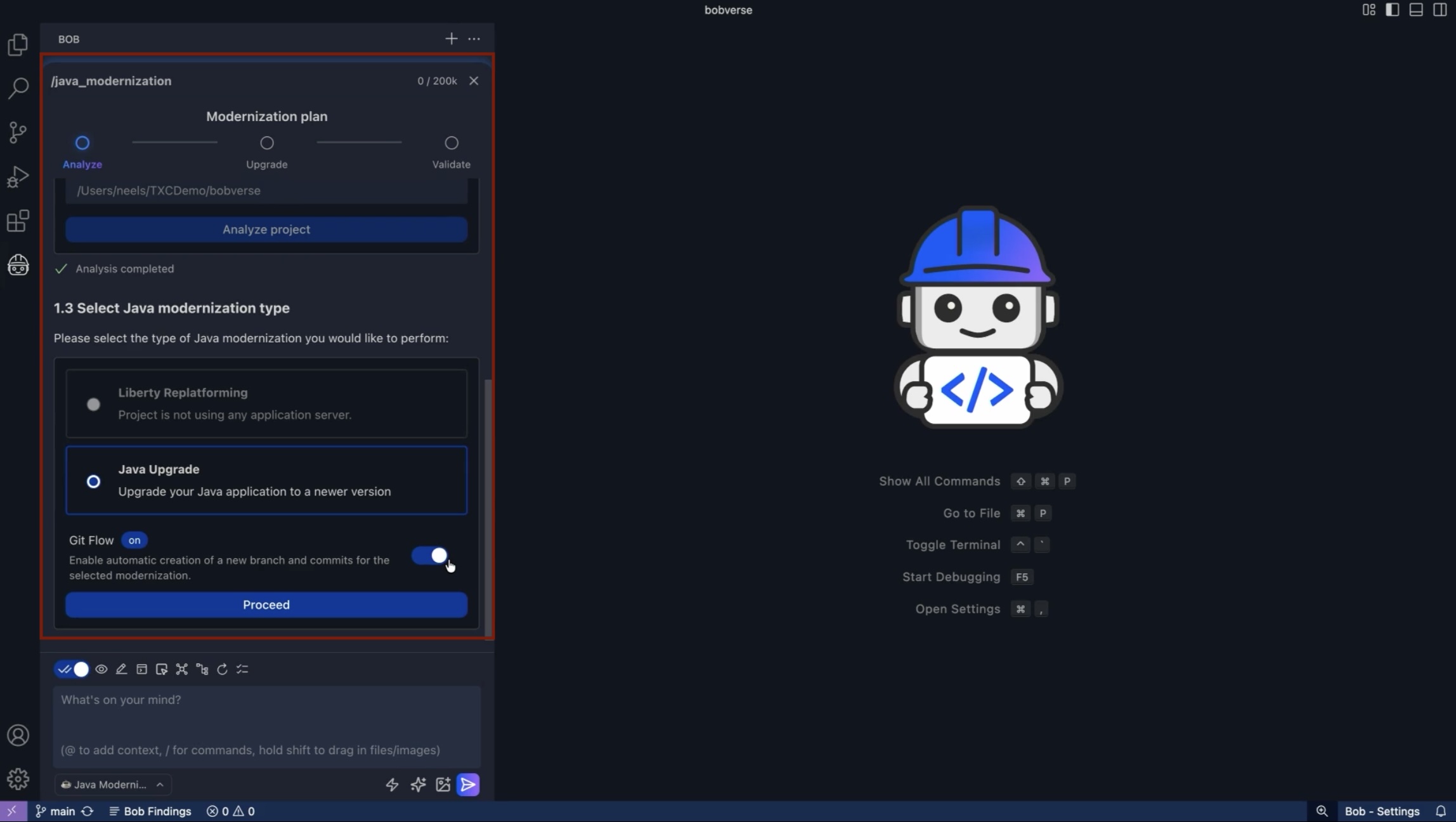This screenshot has width=1456, height=822.
Task: Open the Extensions view
Action: [x=18, y=221]
